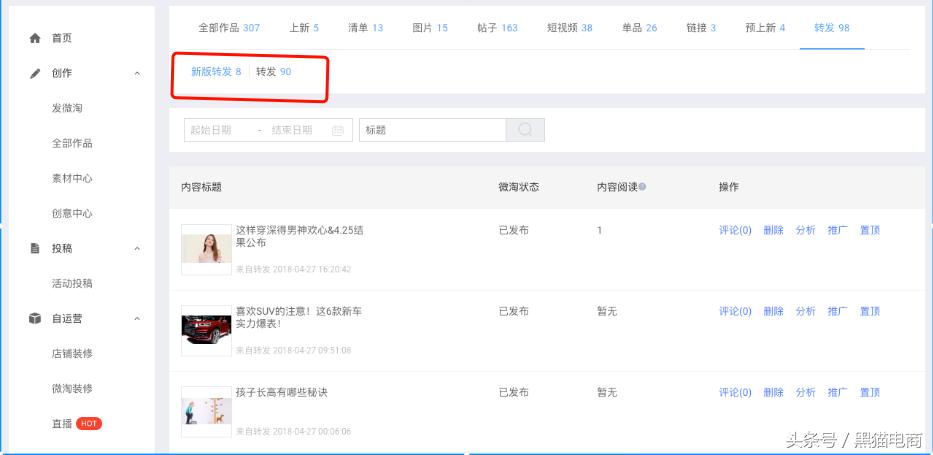Open title 孩子长高有哪些秘诀
The width and height of the screenshot is (933, 455).
[282, 393]
